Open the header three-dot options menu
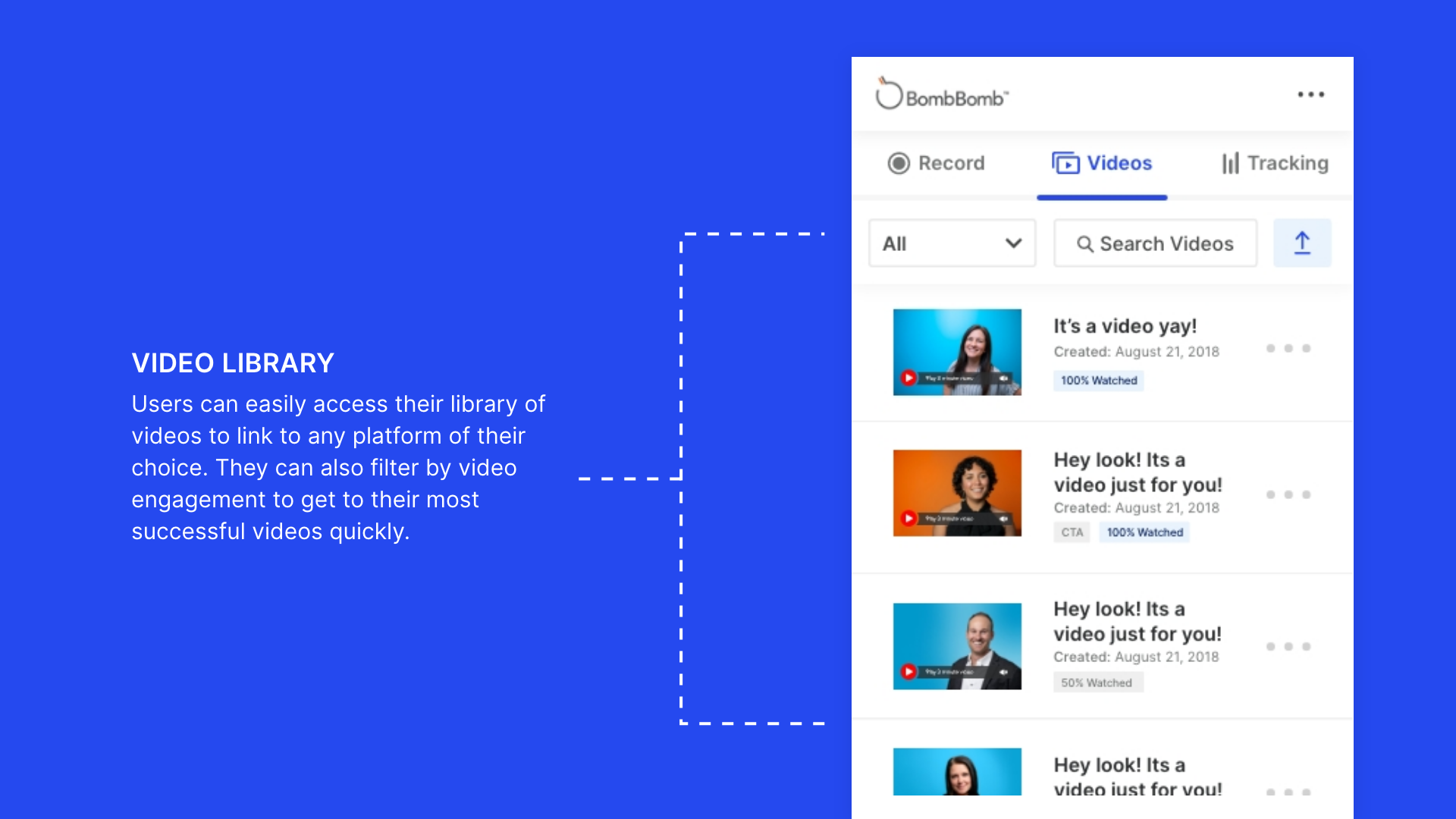The height and width of the screenshot is (819, 1456). point(1310,95)
